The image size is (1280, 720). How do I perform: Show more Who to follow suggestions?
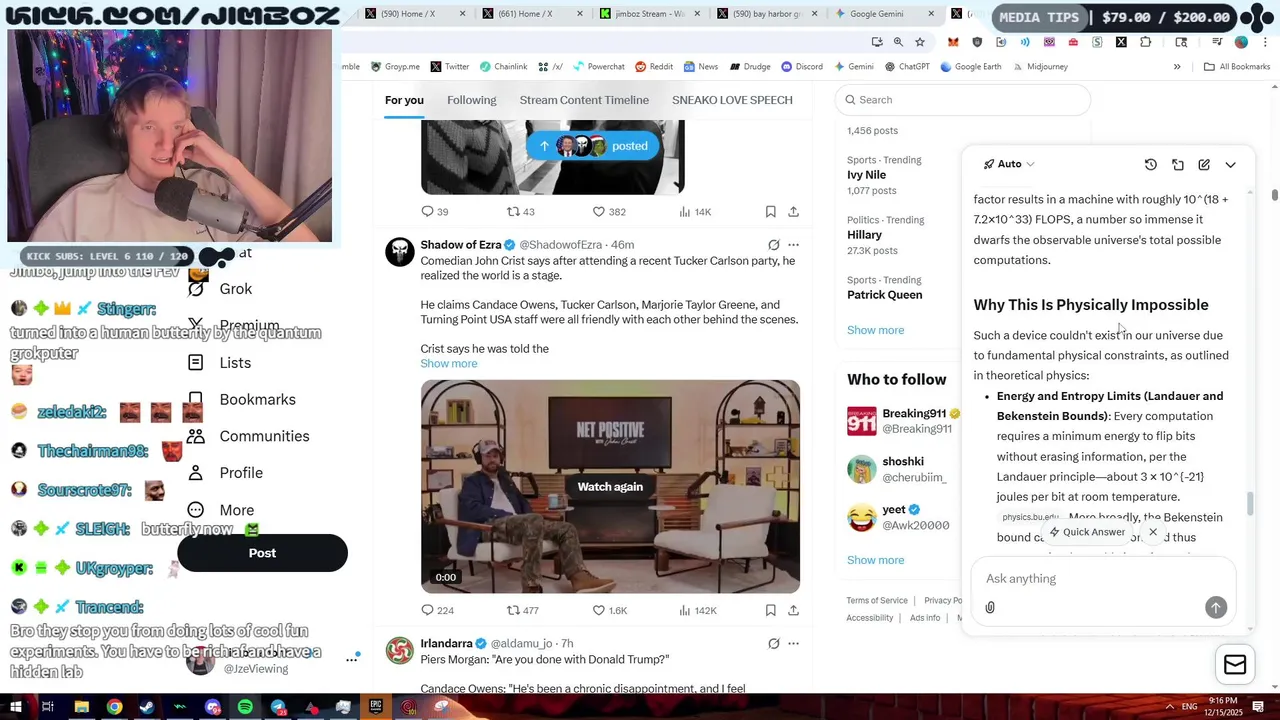click(x=875, y=560)
